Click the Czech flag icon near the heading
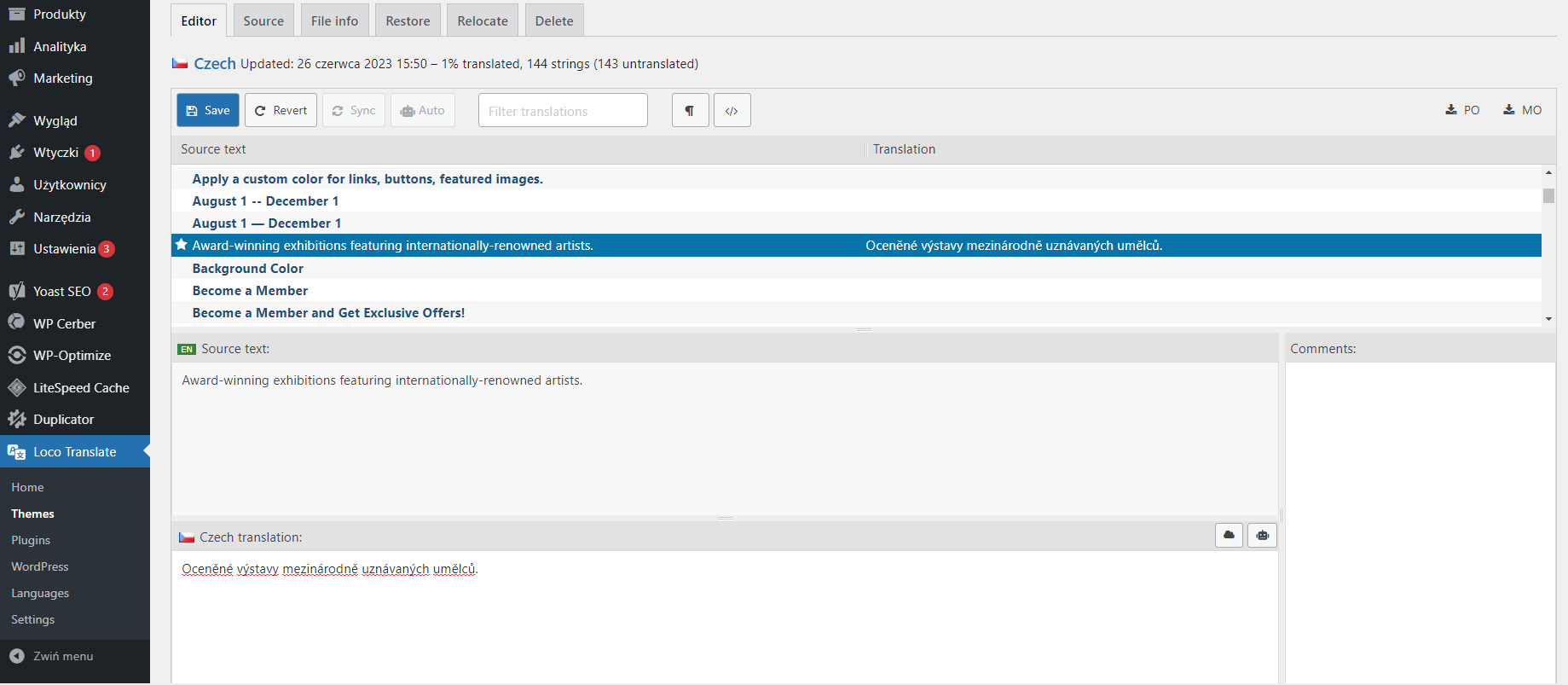The height and width of the screenshot is (685, 1568). coord(180,64)
